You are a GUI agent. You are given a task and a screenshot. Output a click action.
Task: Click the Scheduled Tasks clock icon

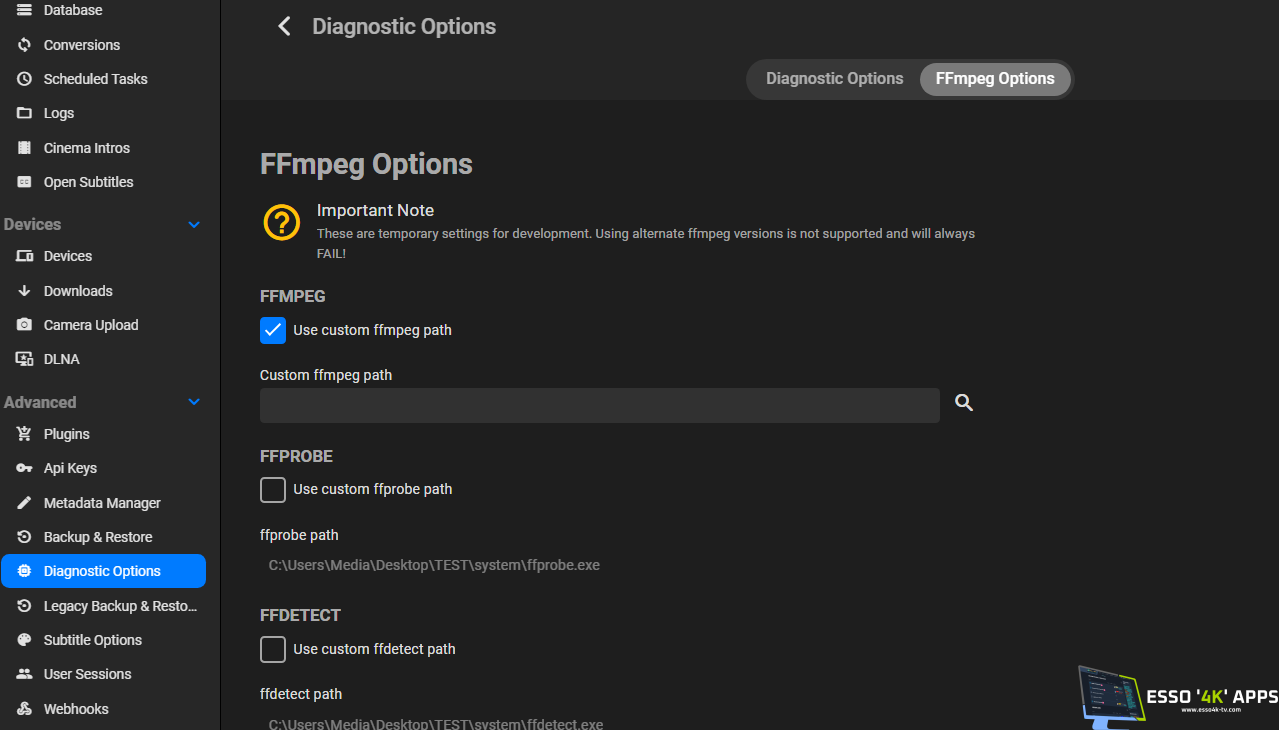25,79
